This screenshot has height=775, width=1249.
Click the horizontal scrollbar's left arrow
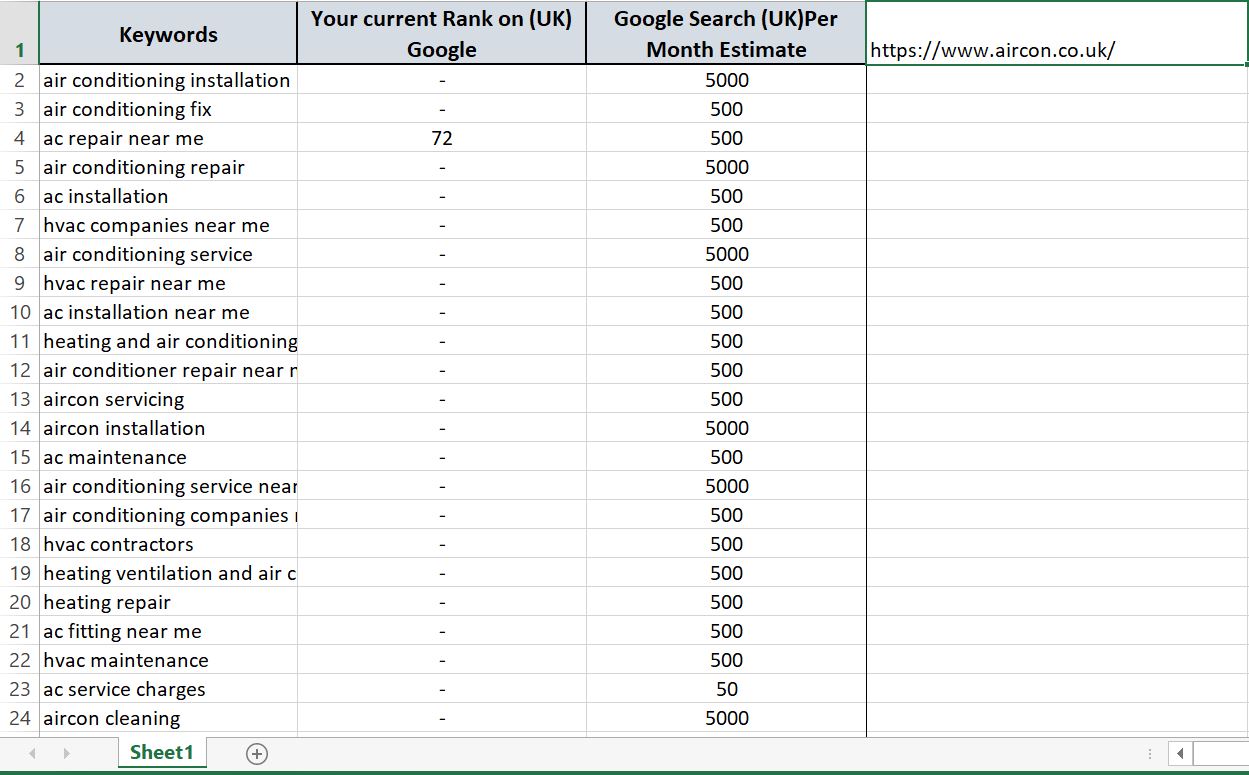pyautogui.click(x=1180, y=753)
